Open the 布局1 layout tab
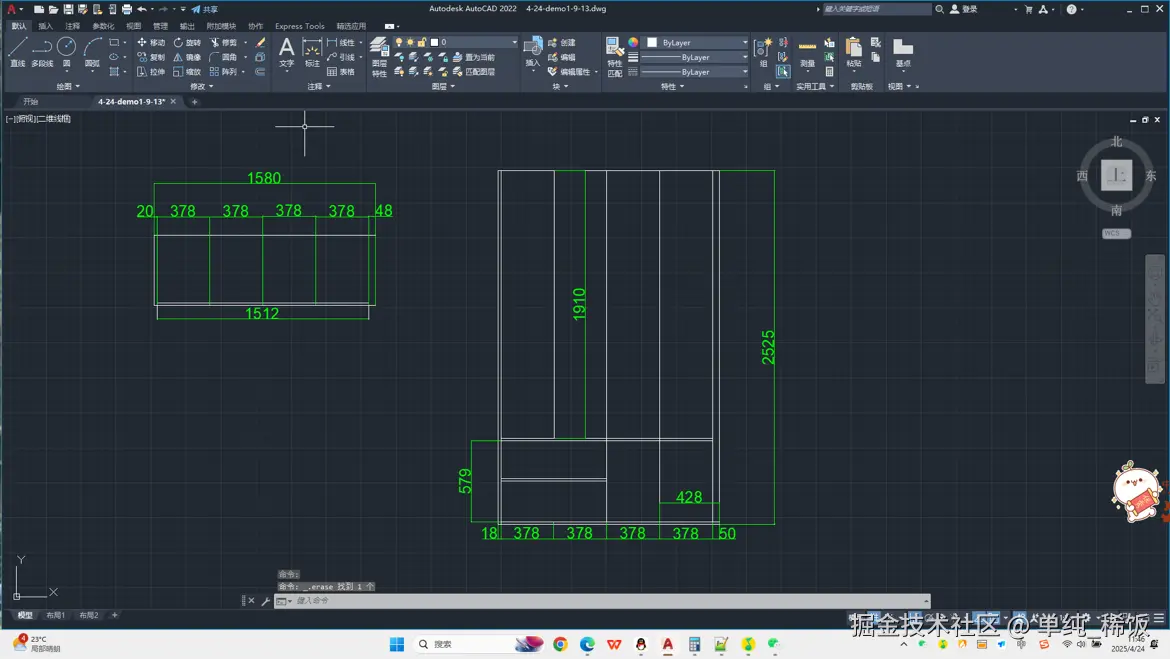The height and width of the screenshot is (659, 1170). point(56,615)
